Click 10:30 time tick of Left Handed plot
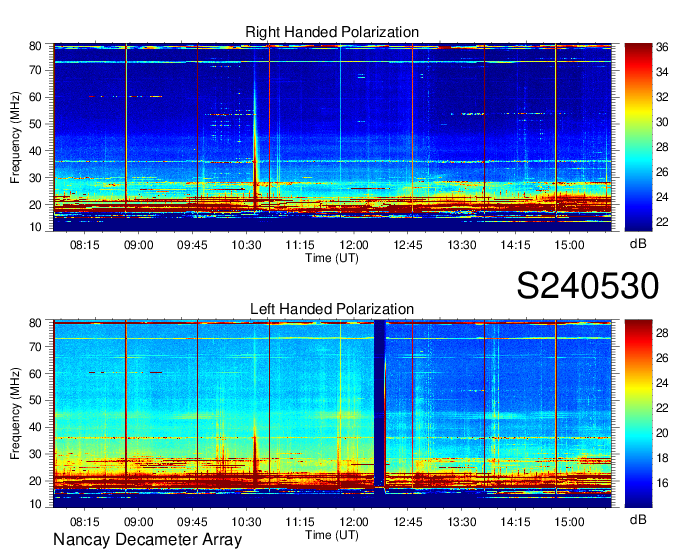The height and width of the screenshot is (552, 680). click(x=246, y=522)
